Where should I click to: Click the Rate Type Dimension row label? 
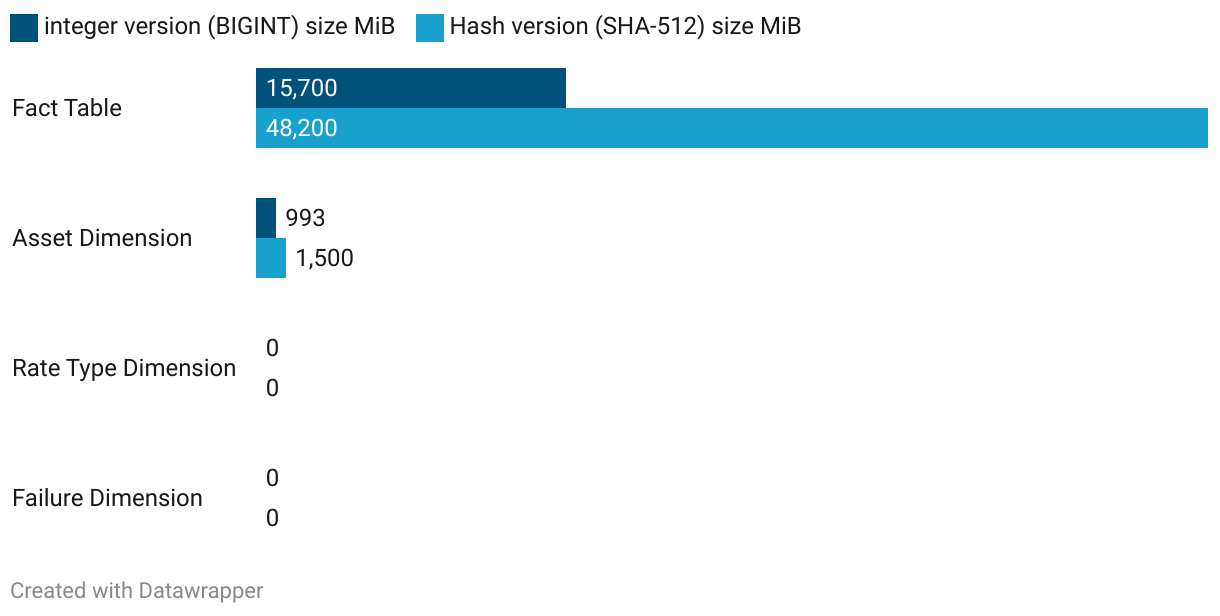(124, 368)
